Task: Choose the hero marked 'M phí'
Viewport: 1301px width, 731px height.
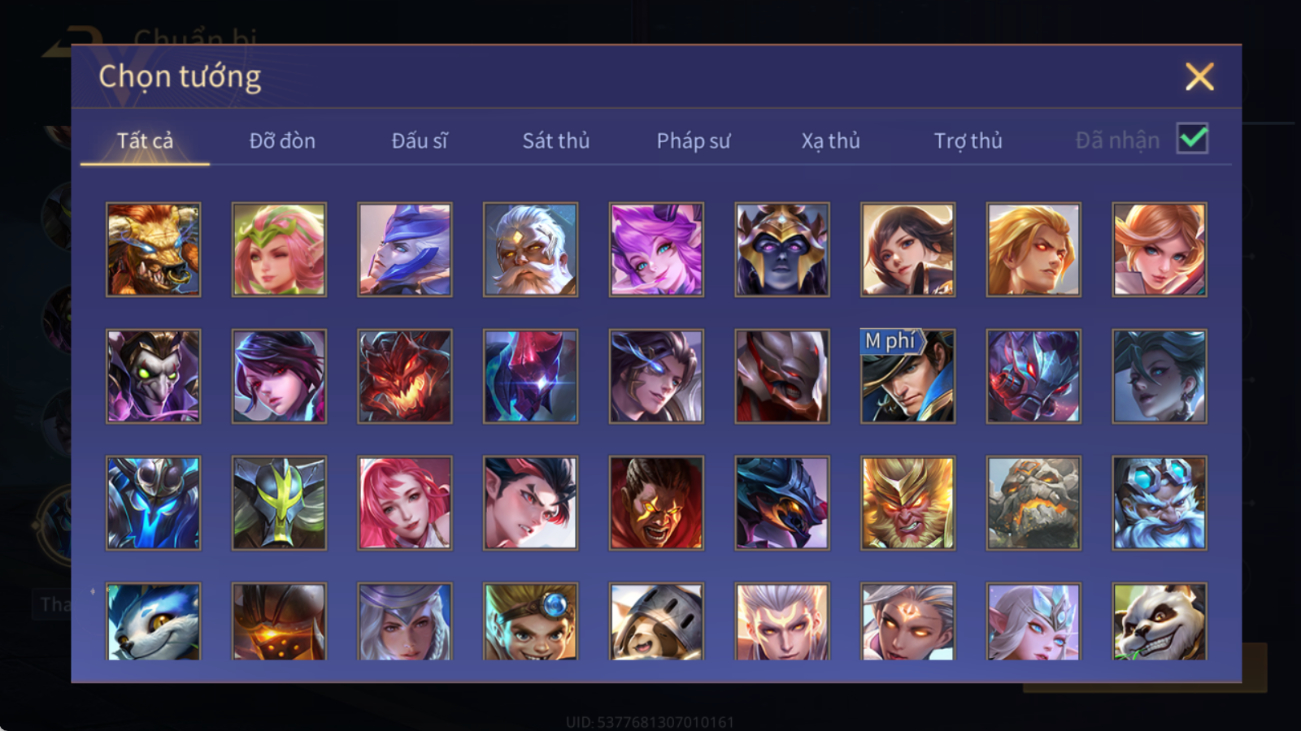Action: 907,376
